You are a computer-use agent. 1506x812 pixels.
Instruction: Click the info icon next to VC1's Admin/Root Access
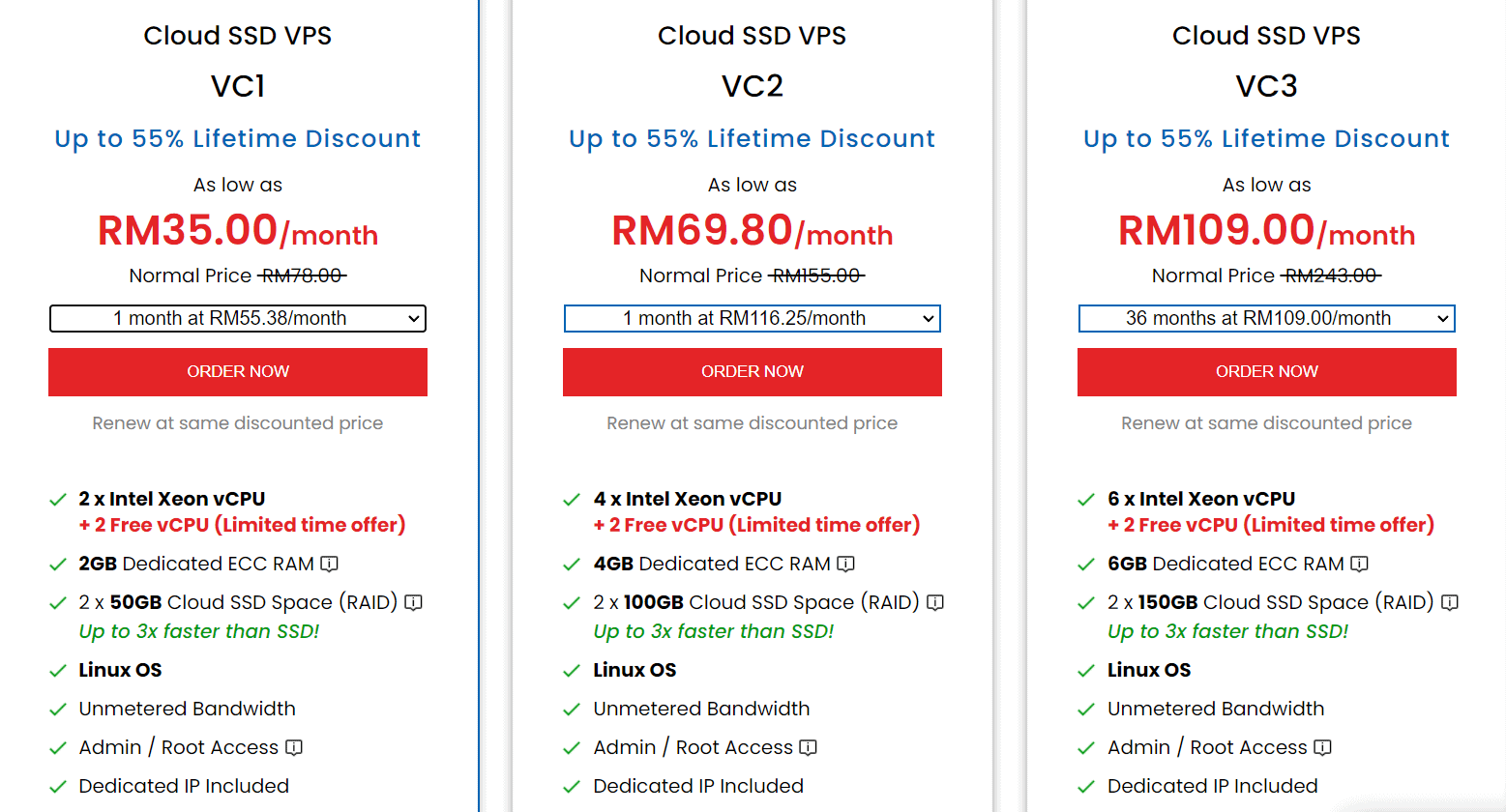[x=292, y=747]
